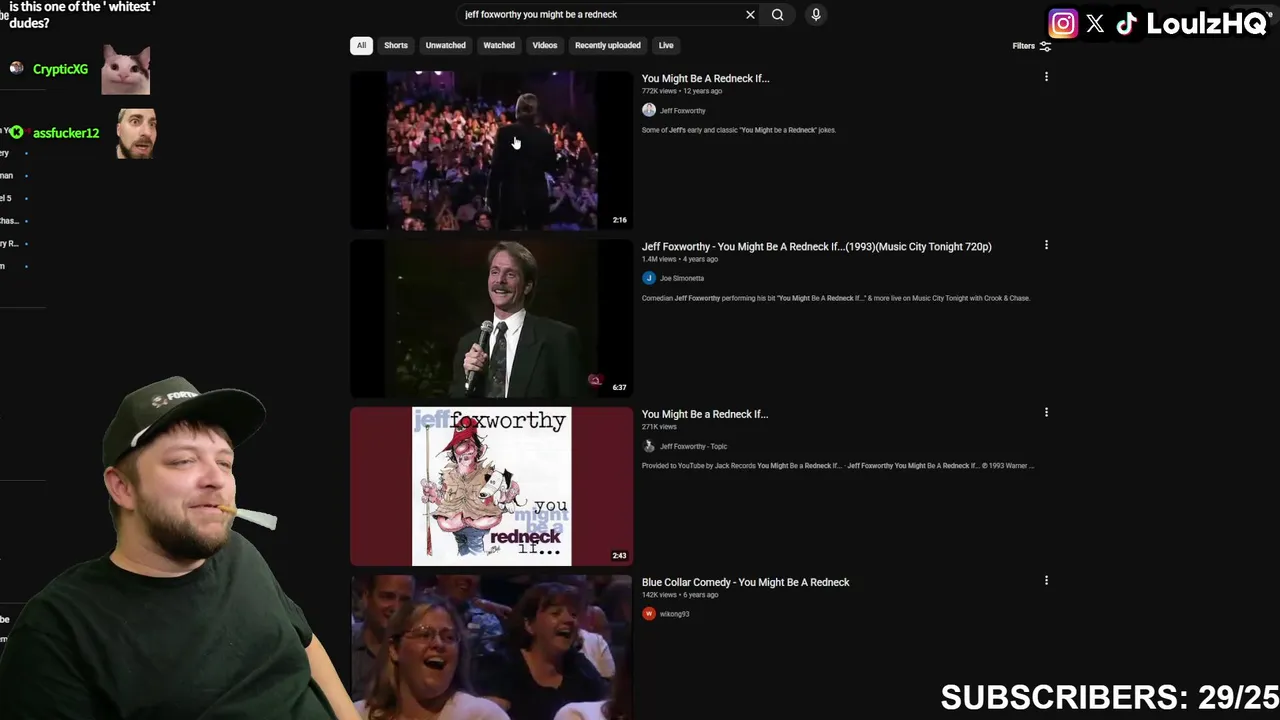Open the 2:16 crowd video thumbnail
Image resolution: width=1280 pixels, height=720 pixels.
(x=491, y=150)
